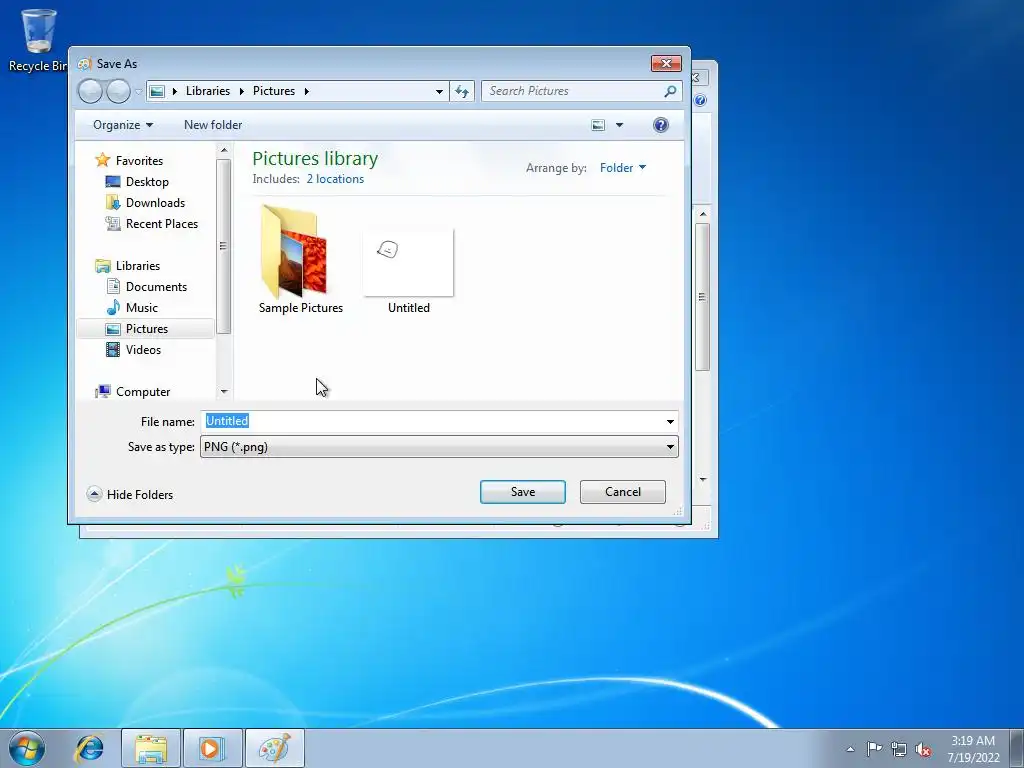Select Documents library in navigation pane

[x=156, y=287]
